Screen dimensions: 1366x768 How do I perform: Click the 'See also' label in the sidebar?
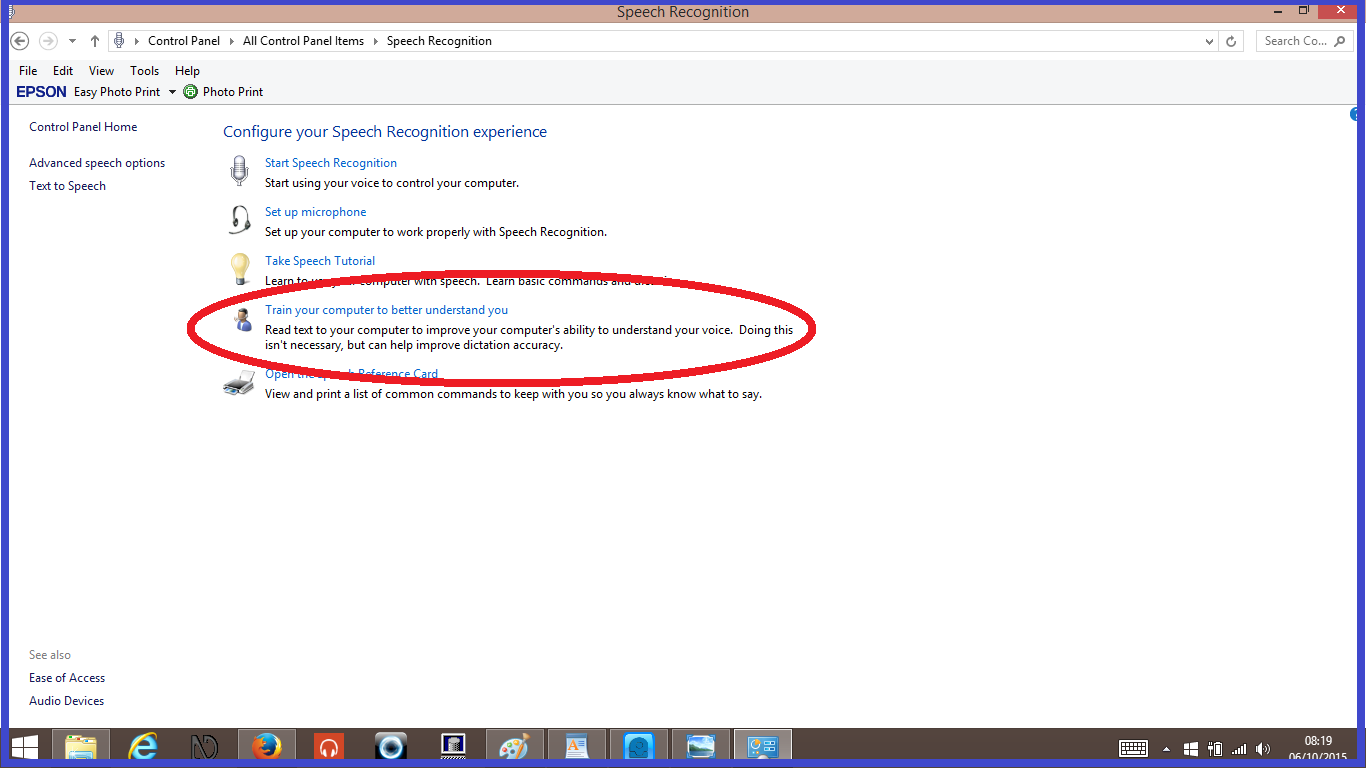click(50, 655)
